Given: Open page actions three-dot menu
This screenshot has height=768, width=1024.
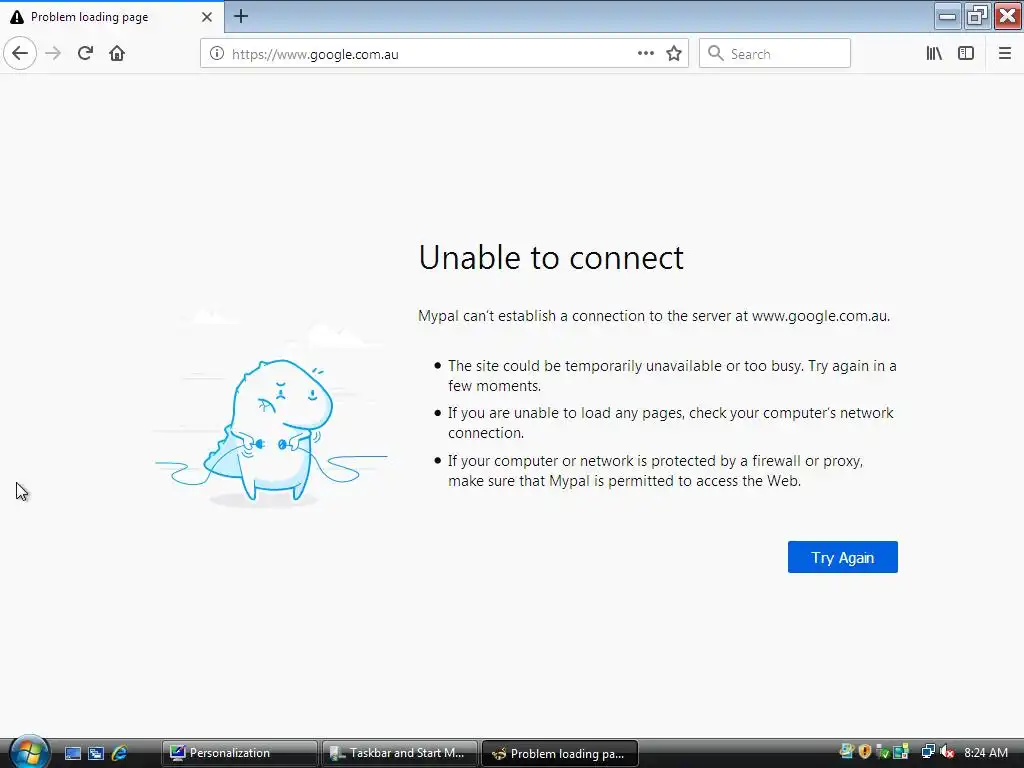Looking at the screenshot, I should pos(646,54).
